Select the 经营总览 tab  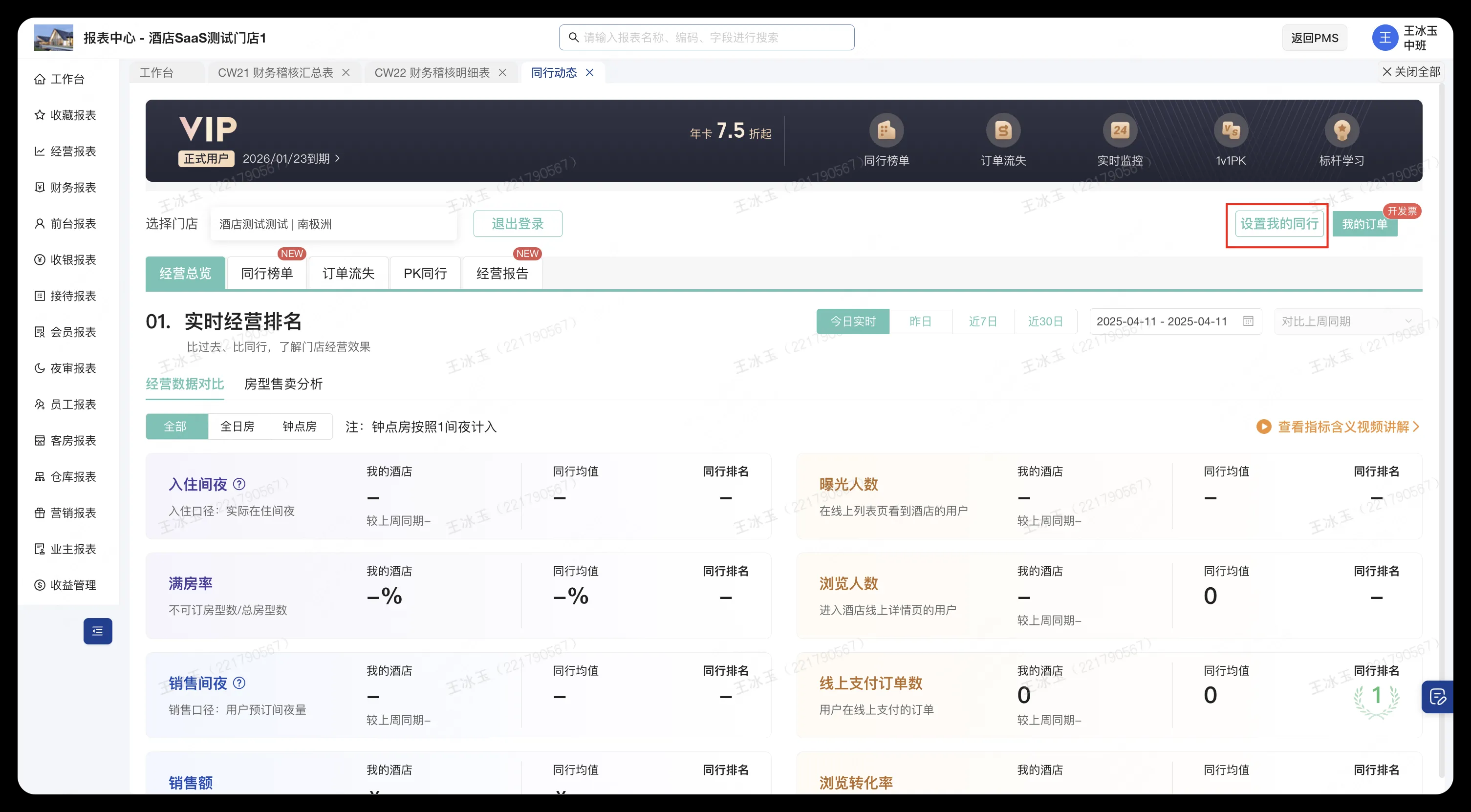pyautogui.click(x=186, y=274)
